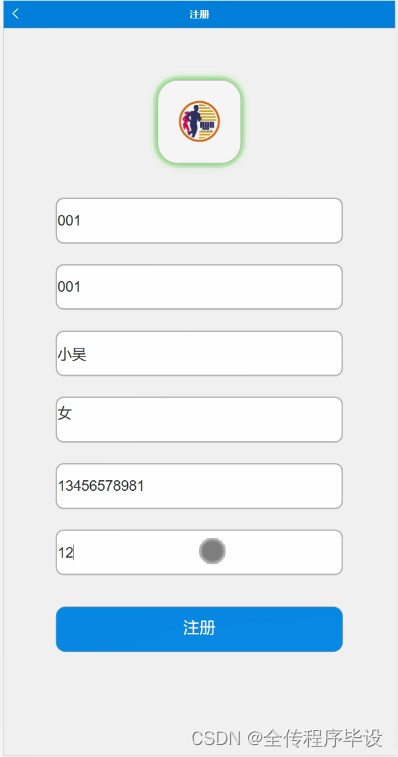Focus the first field containing 001
This screenshot has height=757, width=398.
click(199, 221)
